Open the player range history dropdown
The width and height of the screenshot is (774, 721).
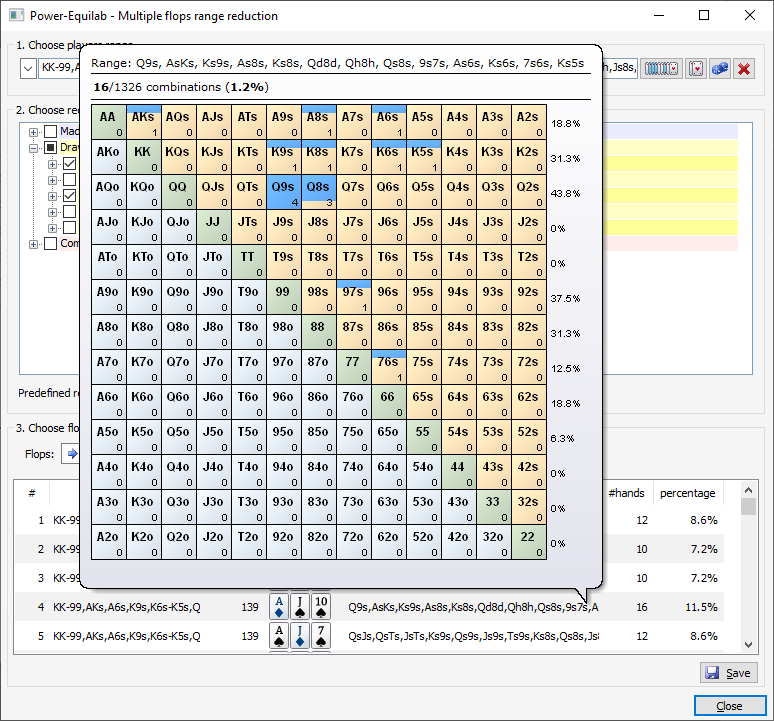point(28,68)
